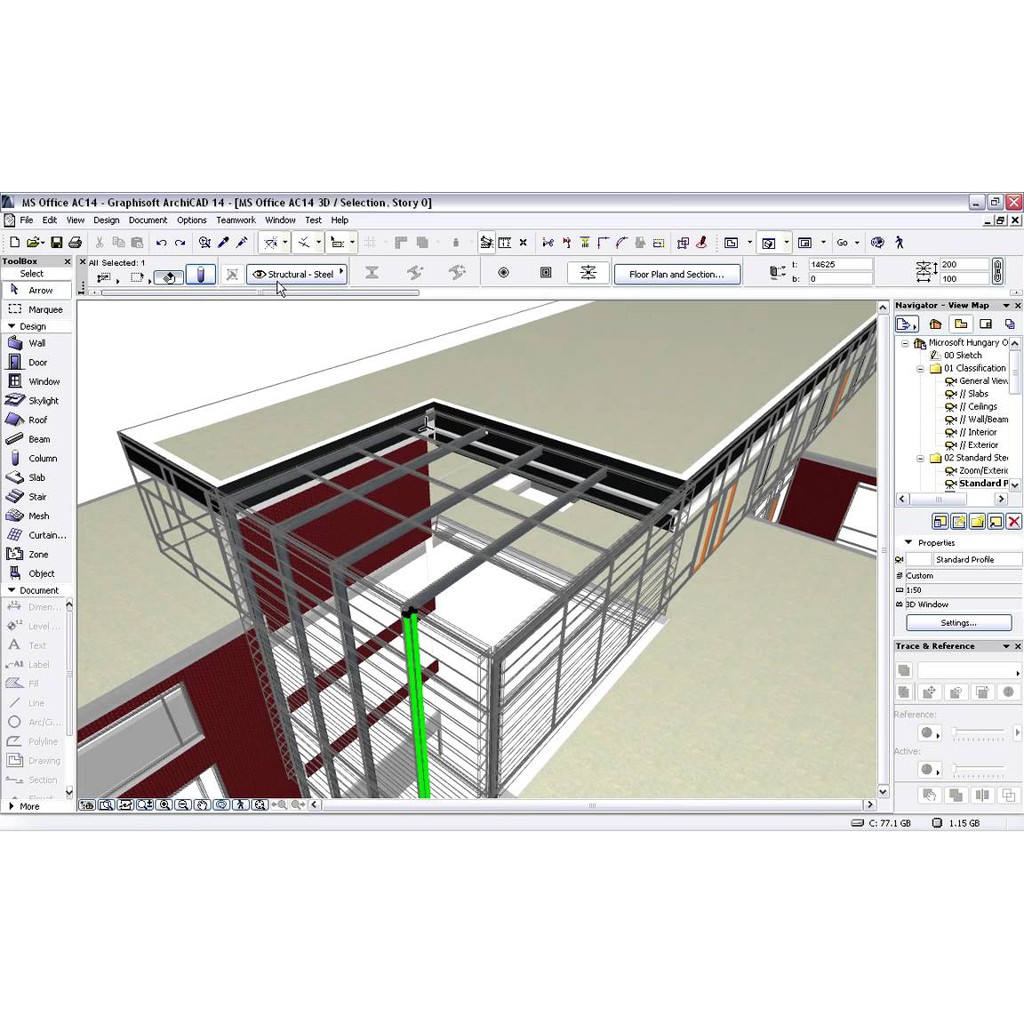Select the Wall tool in the ToolBox
The width and height of the screenshot is (1024, 1024).
pyautogui.click(x=37, y=342)
